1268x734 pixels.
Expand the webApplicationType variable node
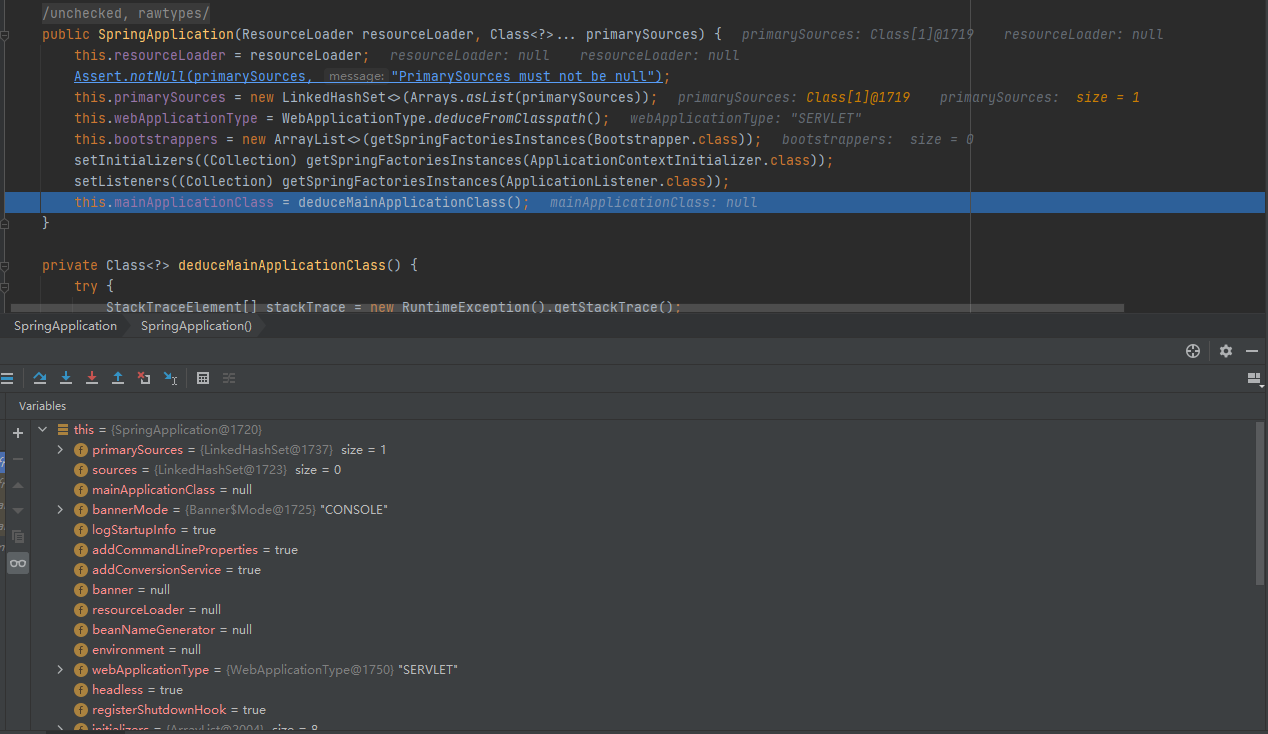pos(60,670)
